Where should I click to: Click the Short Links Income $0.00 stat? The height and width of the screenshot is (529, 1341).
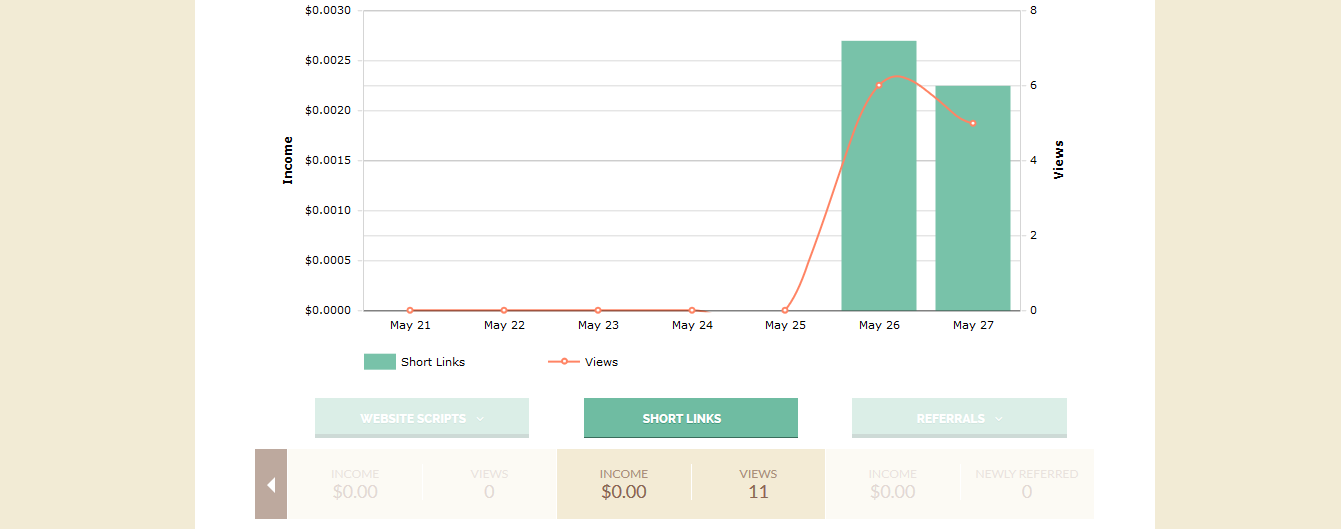pos(623,484)
